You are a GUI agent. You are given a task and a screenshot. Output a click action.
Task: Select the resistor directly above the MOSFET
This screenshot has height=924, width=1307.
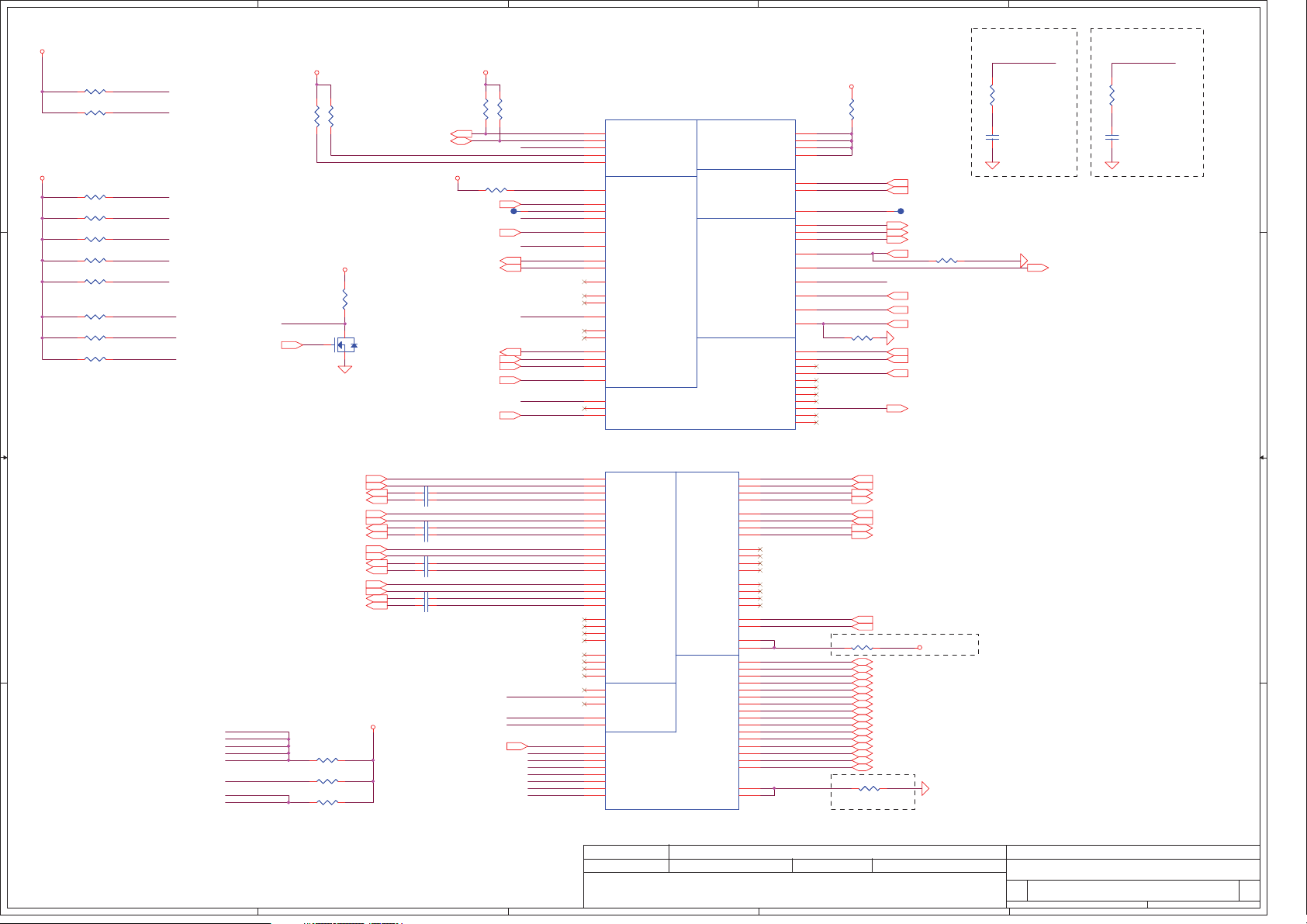[x=345, y=299]
